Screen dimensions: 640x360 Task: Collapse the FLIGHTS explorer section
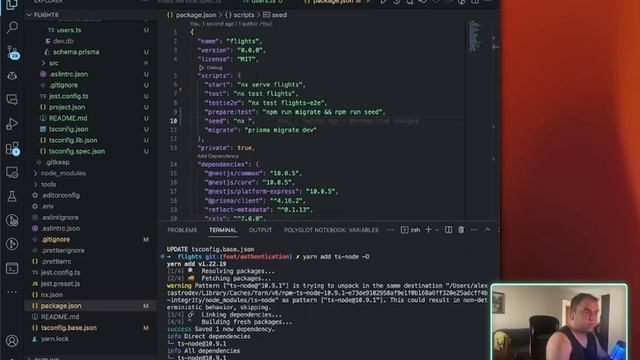[x=46, y=15]
